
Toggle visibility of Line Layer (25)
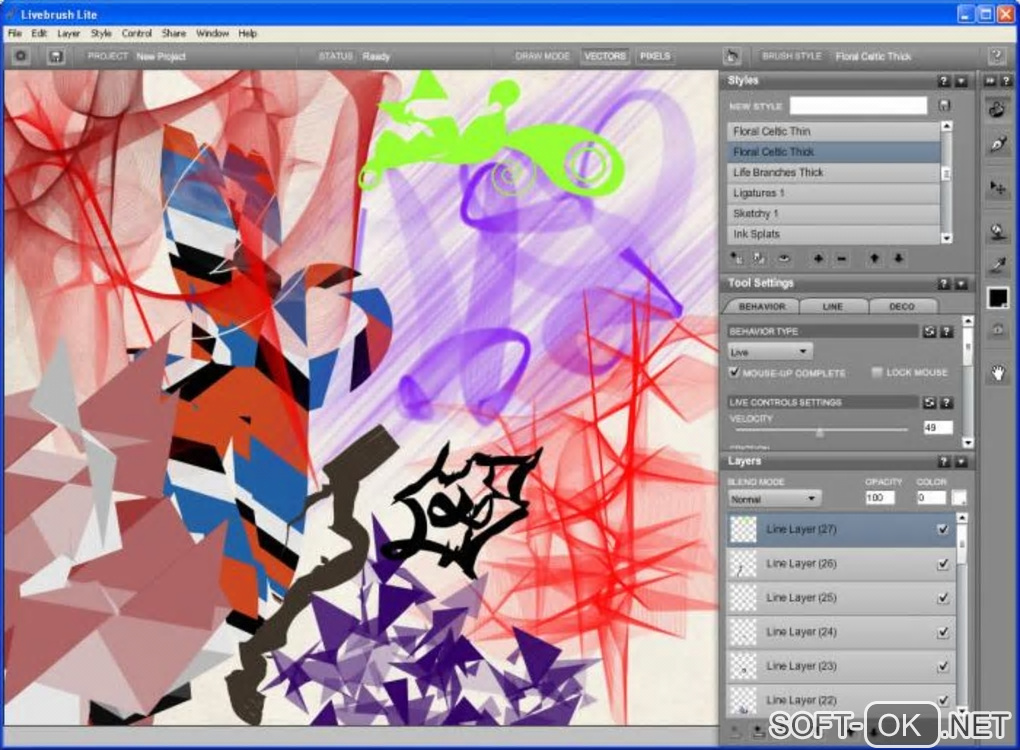[943, 598]
